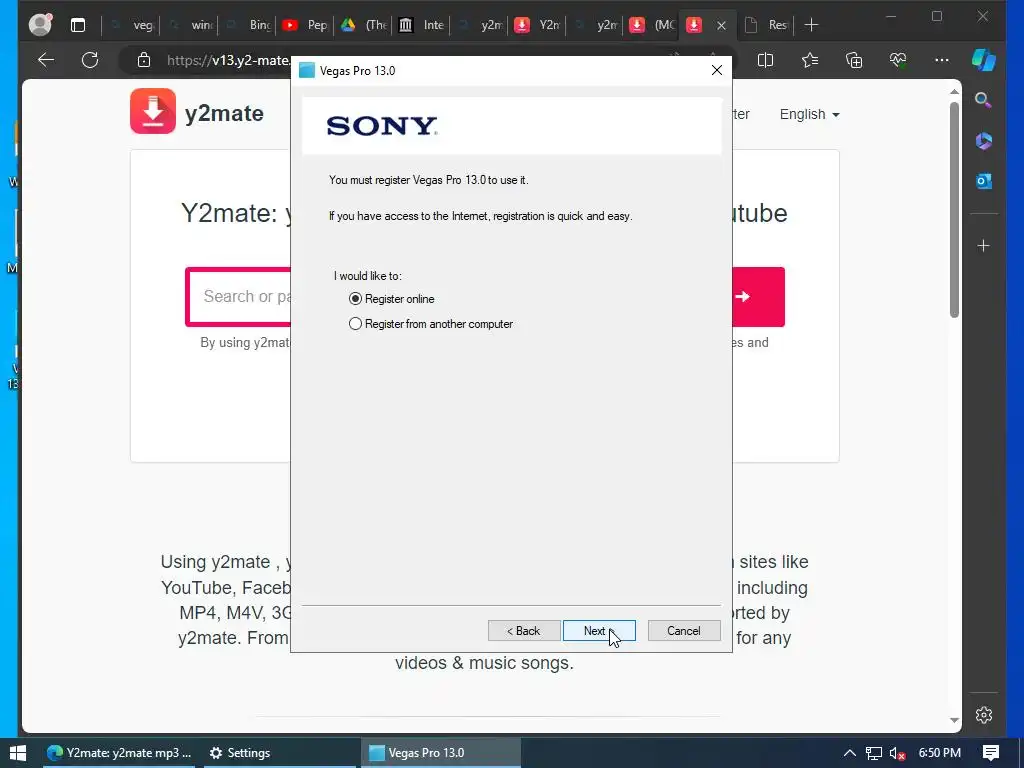1024x768 pixels.
Task: Open the Windows Start menu
Action: coord(18,753)
